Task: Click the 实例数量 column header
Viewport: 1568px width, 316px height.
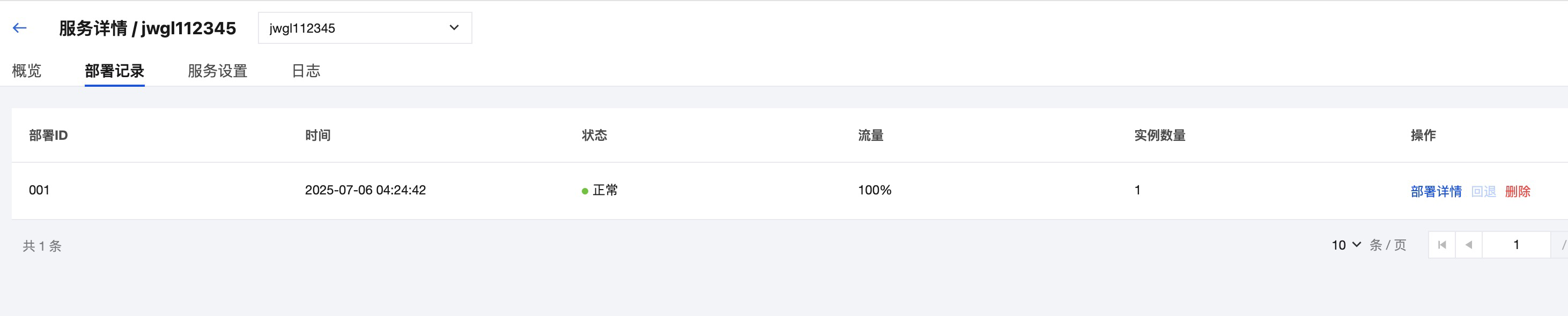Action: [1159, 136]
